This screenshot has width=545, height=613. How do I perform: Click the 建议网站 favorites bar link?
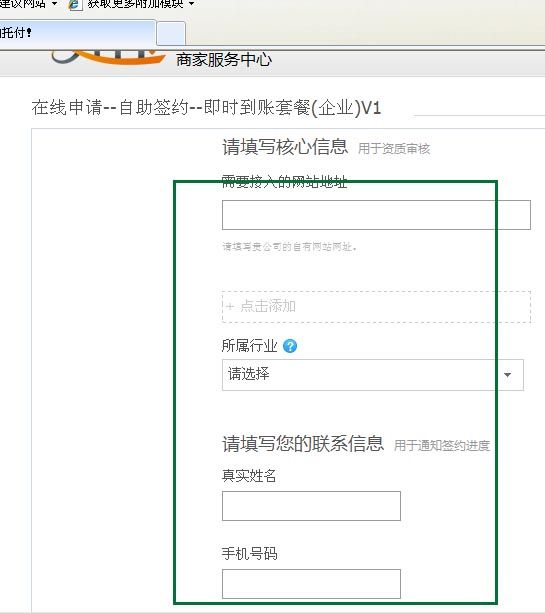[x=23, y=4]
